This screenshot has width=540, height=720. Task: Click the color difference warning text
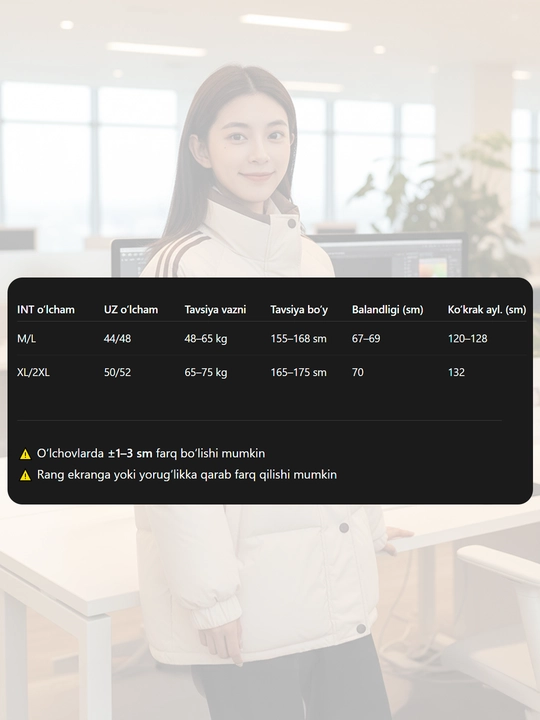coord(186,475)
